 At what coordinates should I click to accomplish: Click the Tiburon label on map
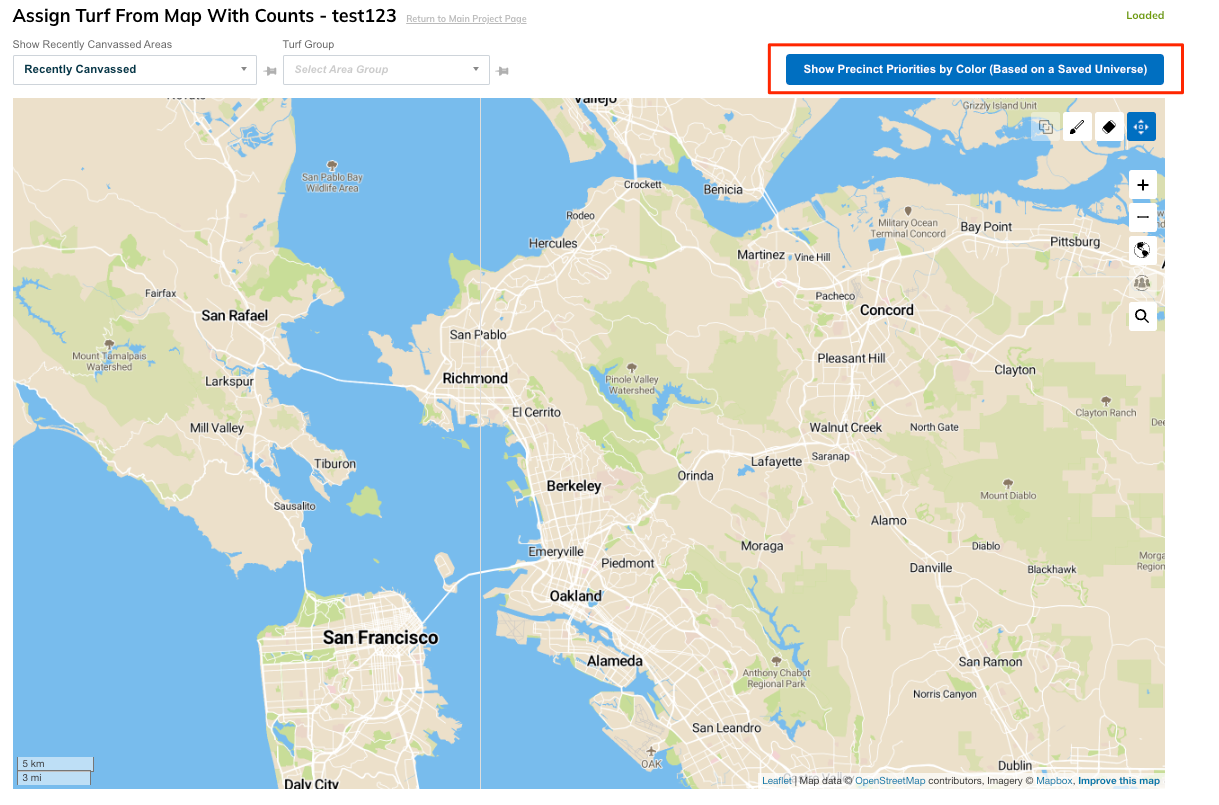[x=335, y=464]
